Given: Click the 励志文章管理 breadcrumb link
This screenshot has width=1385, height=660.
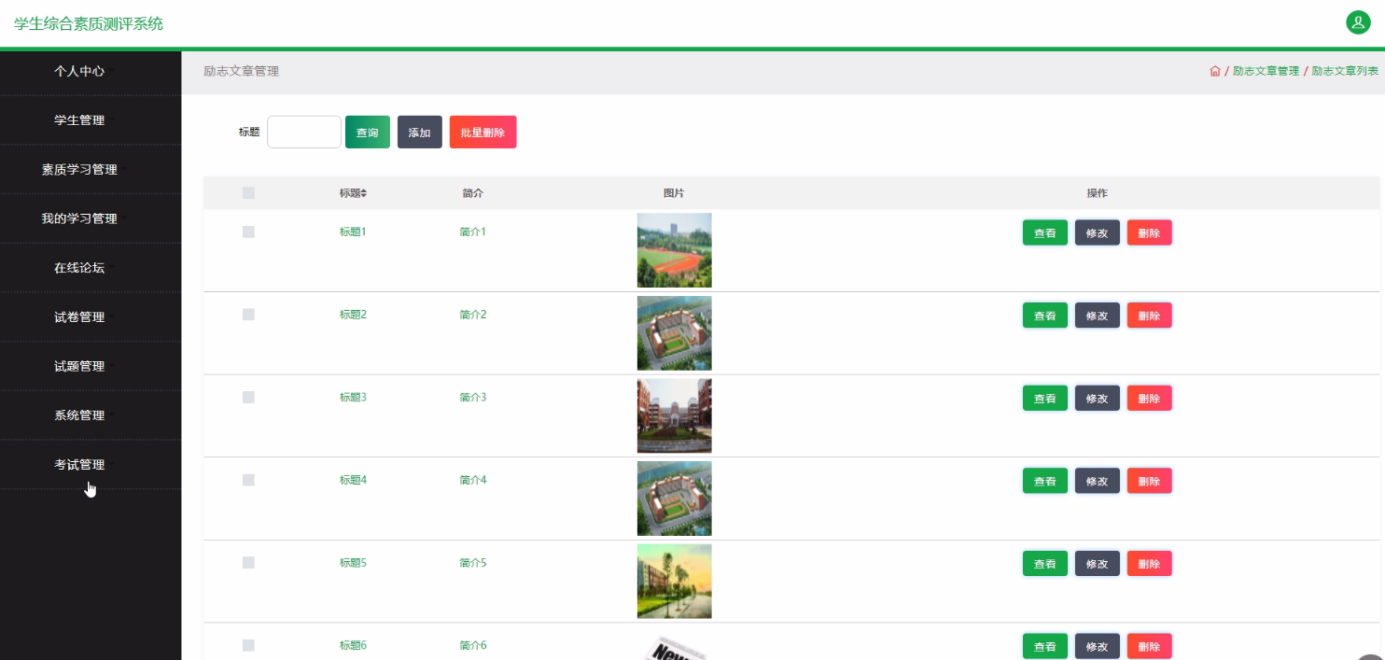Looking at the screenshot, I should (1266, 71).
